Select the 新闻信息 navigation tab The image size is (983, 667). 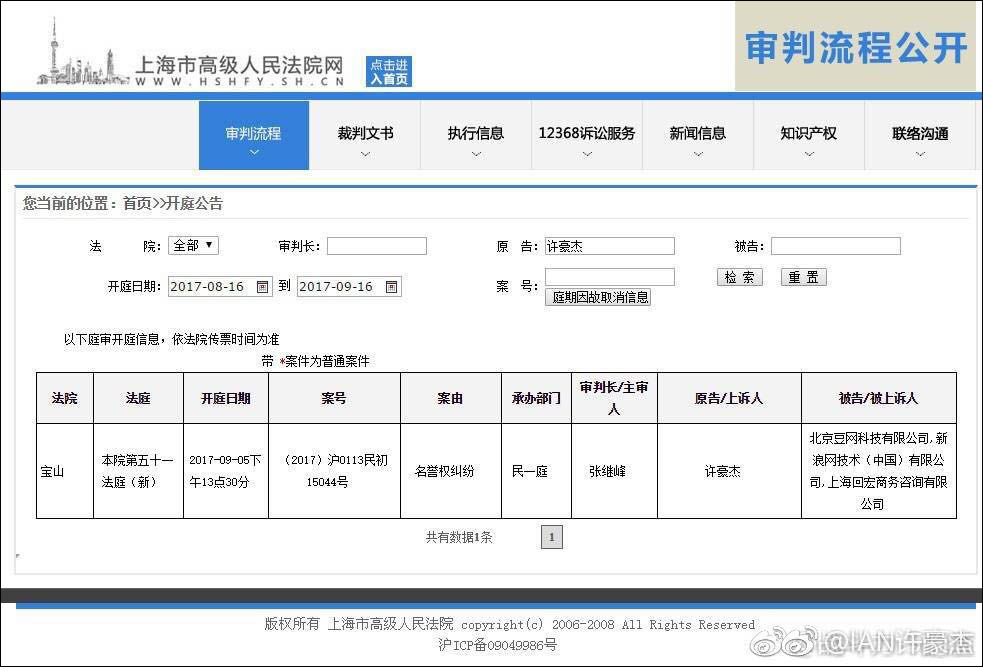696,131
